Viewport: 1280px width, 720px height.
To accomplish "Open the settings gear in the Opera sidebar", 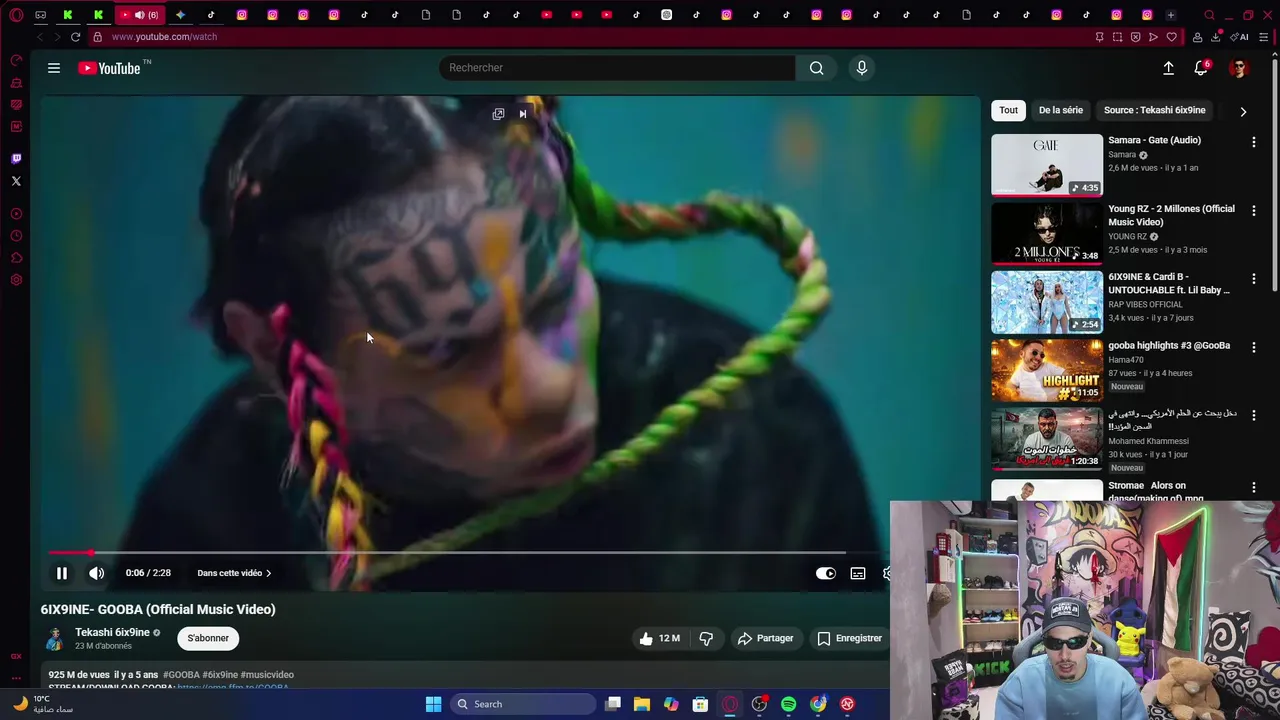I will tap(16, 280).
